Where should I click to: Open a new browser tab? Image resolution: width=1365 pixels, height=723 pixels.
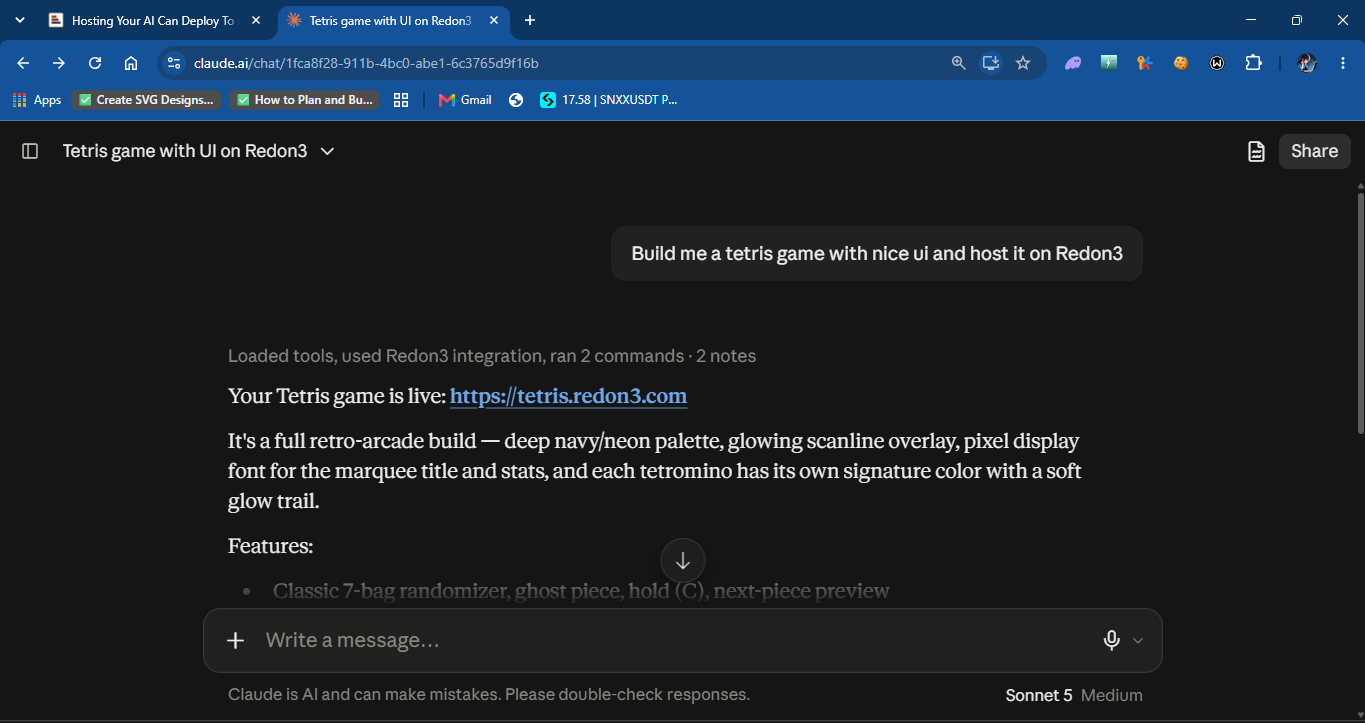click(x=530, y=20)
